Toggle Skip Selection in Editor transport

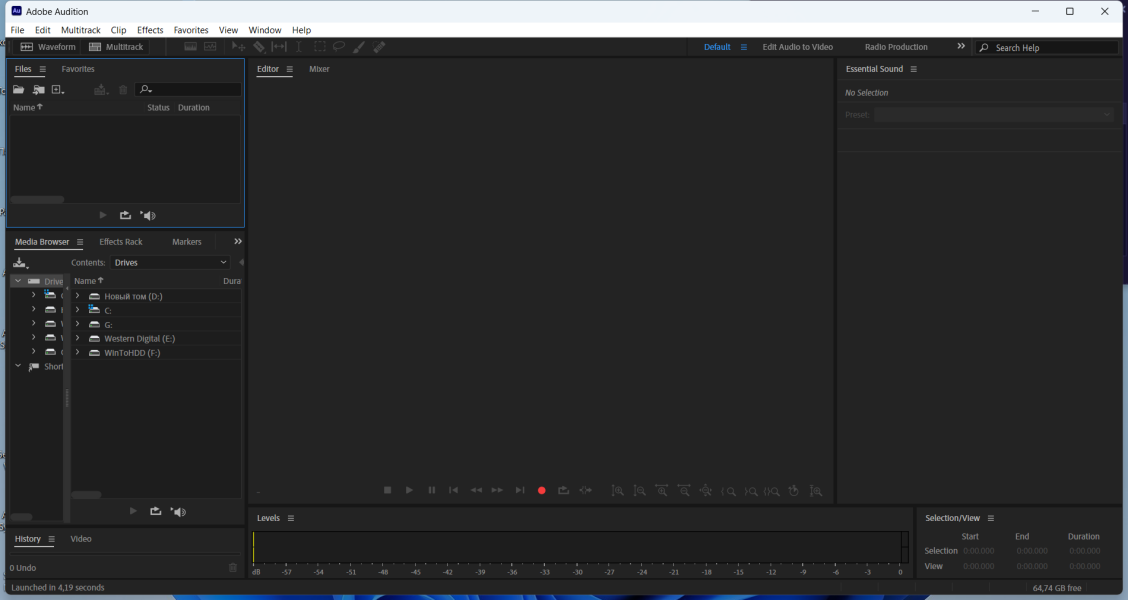(x=586, y=490)
